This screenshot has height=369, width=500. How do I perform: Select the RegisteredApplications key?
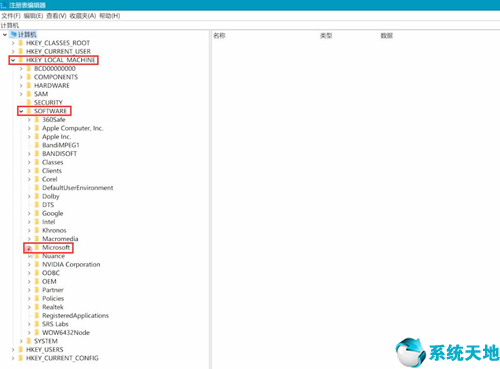(x=75, y=315)
